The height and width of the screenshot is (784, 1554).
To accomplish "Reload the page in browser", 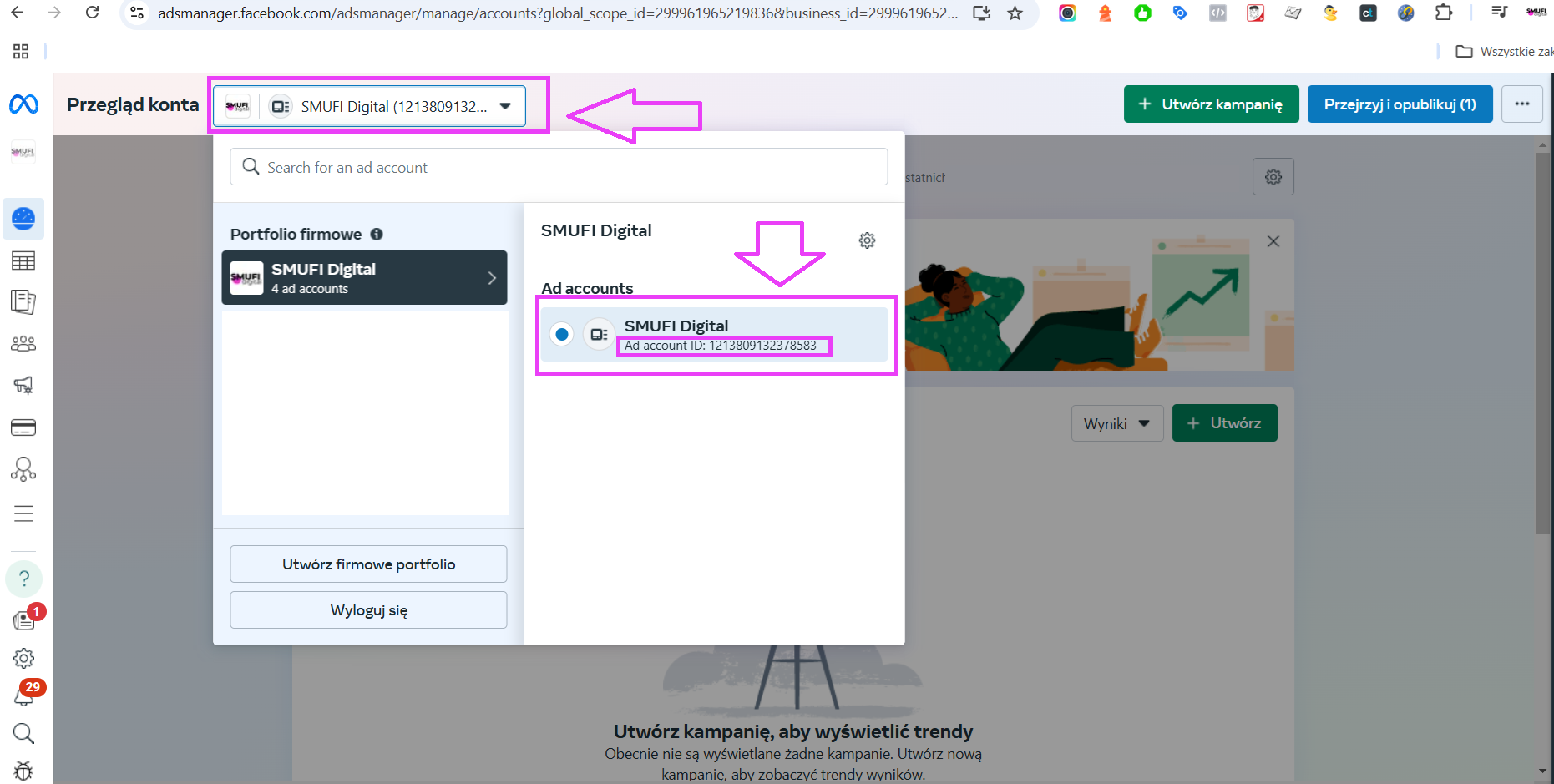I will tap(93, 13).
